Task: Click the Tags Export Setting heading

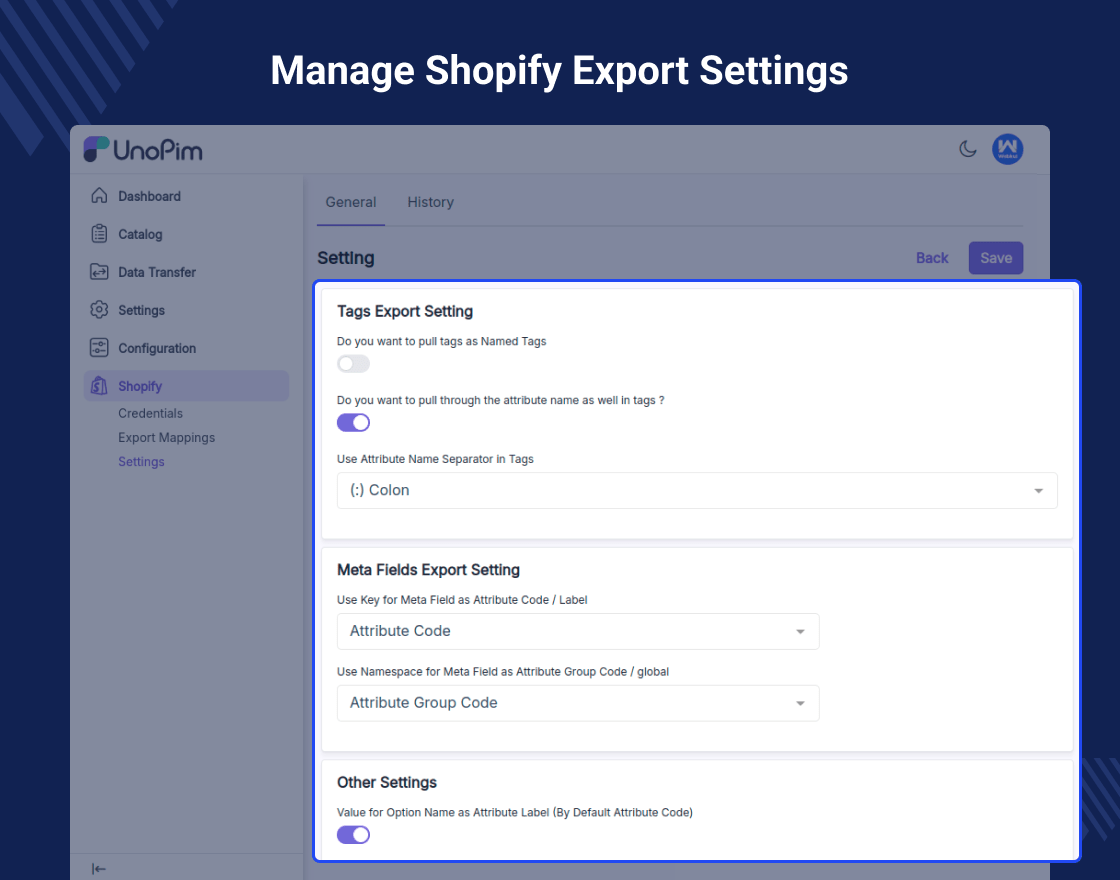Action: tap(405, 311)
